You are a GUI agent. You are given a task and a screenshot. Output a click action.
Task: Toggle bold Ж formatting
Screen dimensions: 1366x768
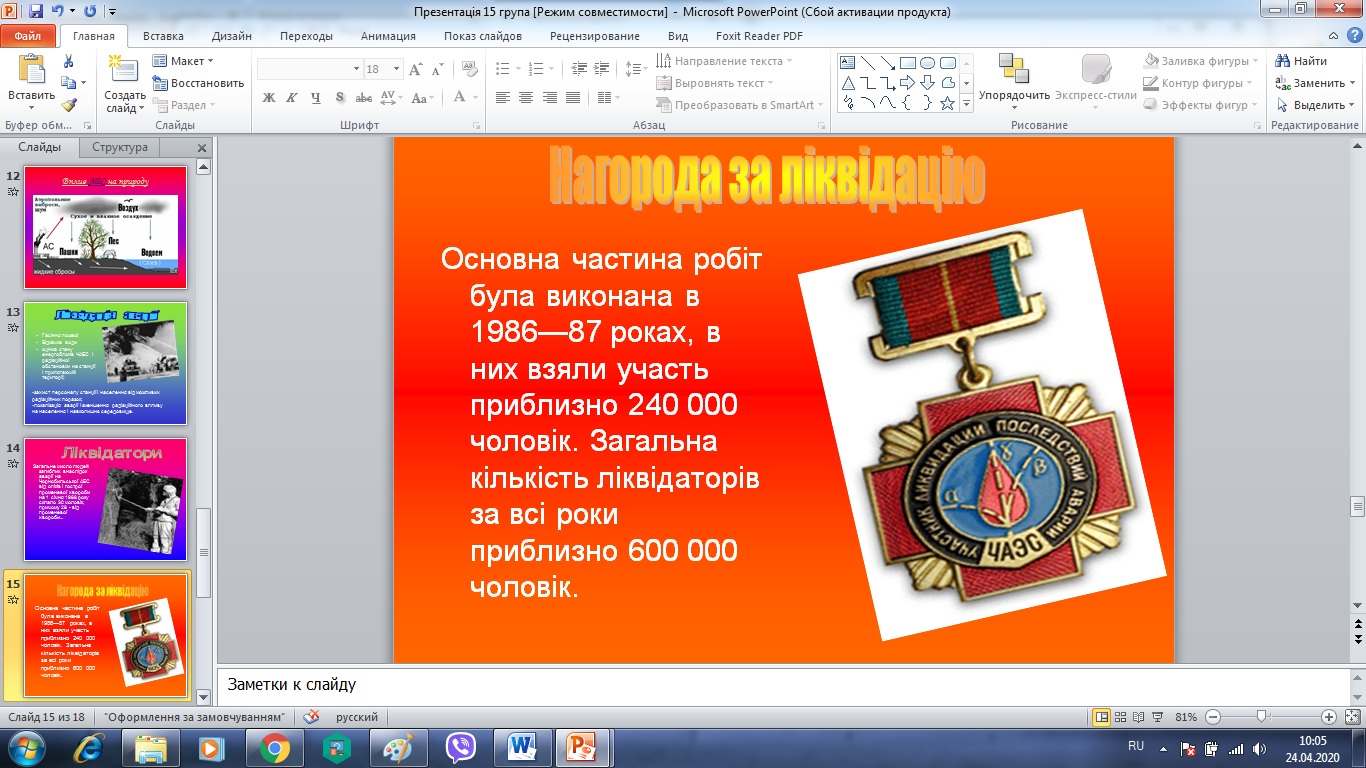click(x=268, y=98)
